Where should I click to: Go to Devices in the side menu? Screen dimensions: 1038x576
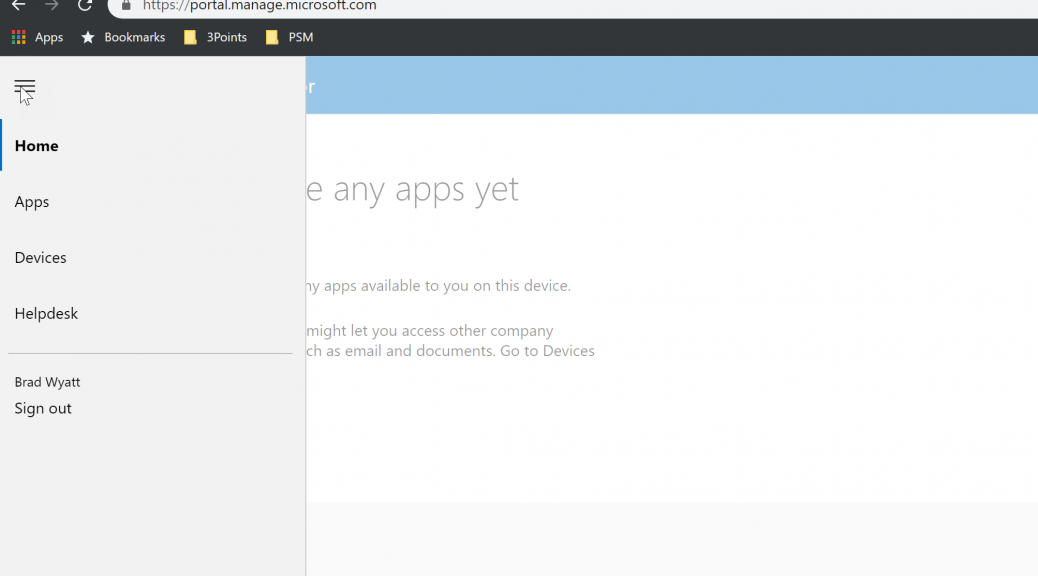tap(153, 258)
